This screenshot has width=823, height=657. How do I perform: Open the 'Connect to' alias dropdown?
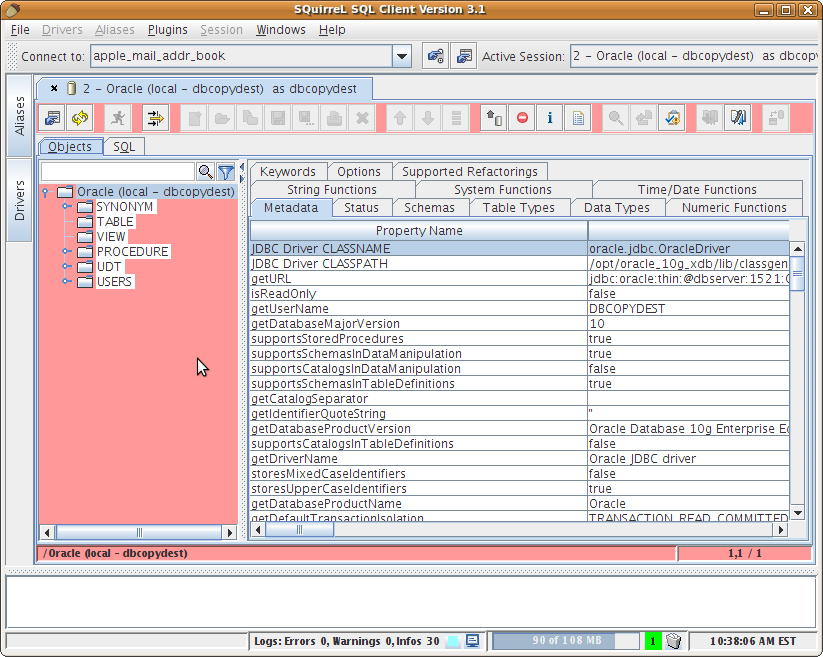click(401, 56)
